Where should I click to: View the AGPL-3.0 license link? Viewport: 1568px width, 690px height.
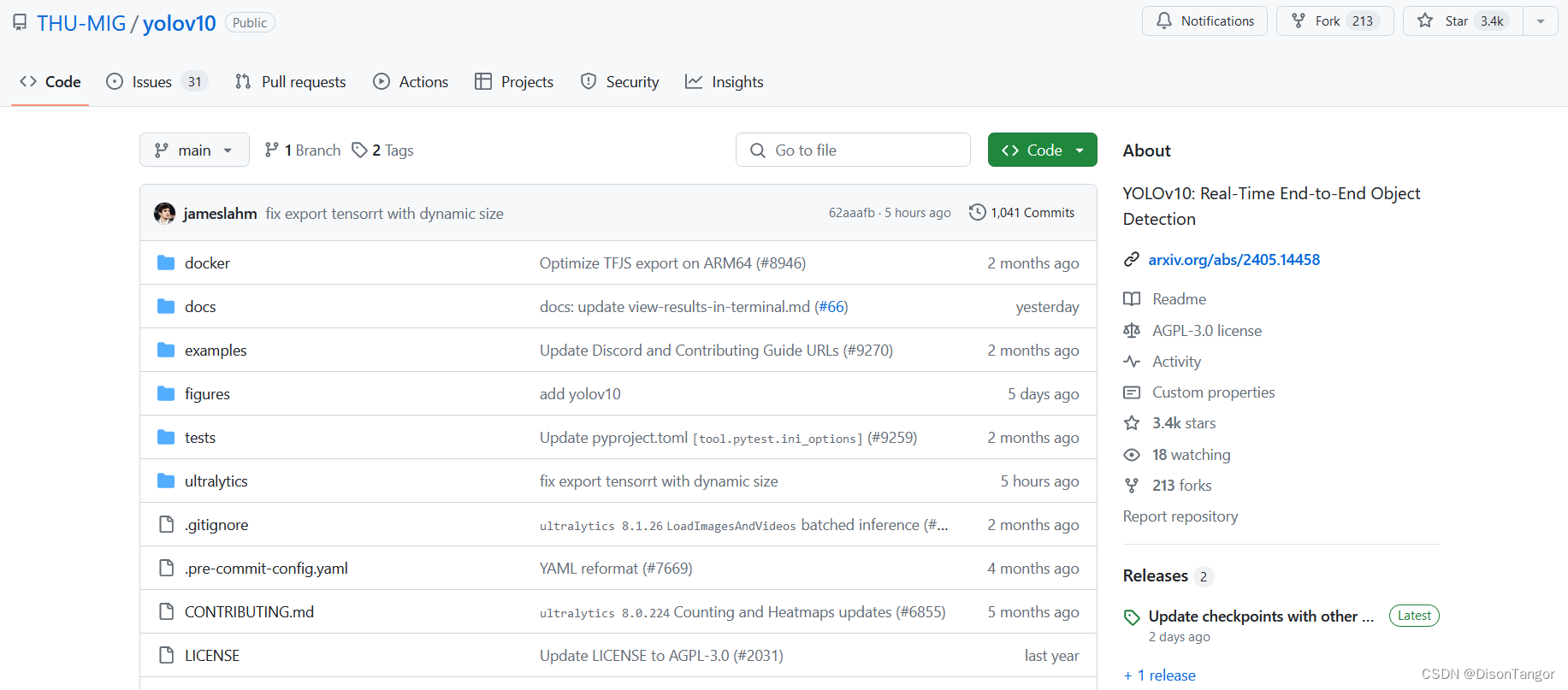point(1206,331)
